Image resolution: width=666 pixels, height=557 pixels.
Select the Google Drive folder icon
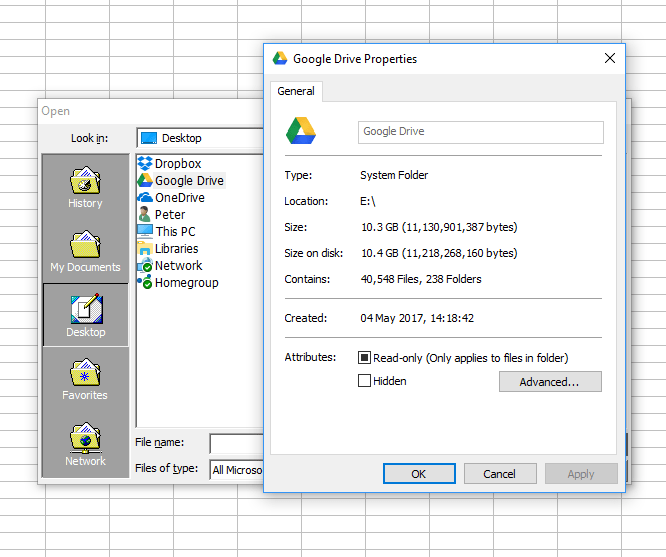[145, 180]
